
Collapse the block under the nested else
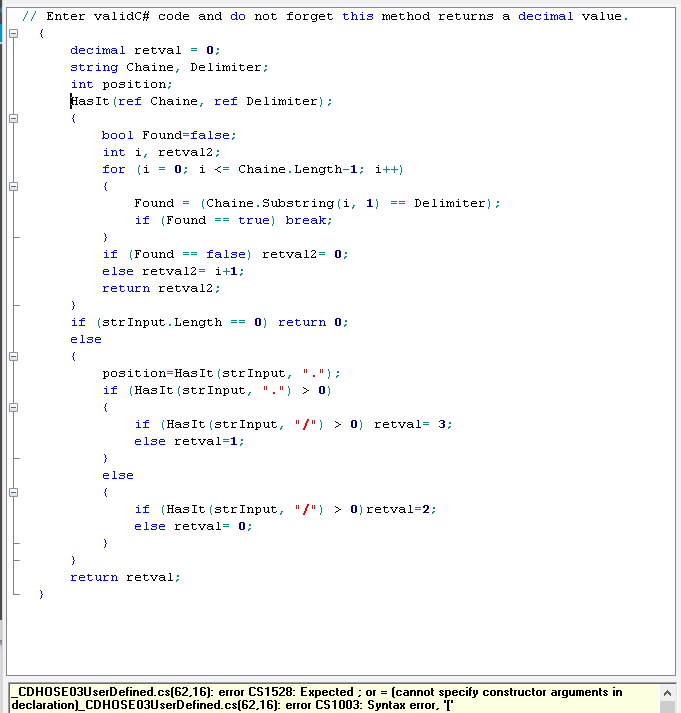[14, 492]
